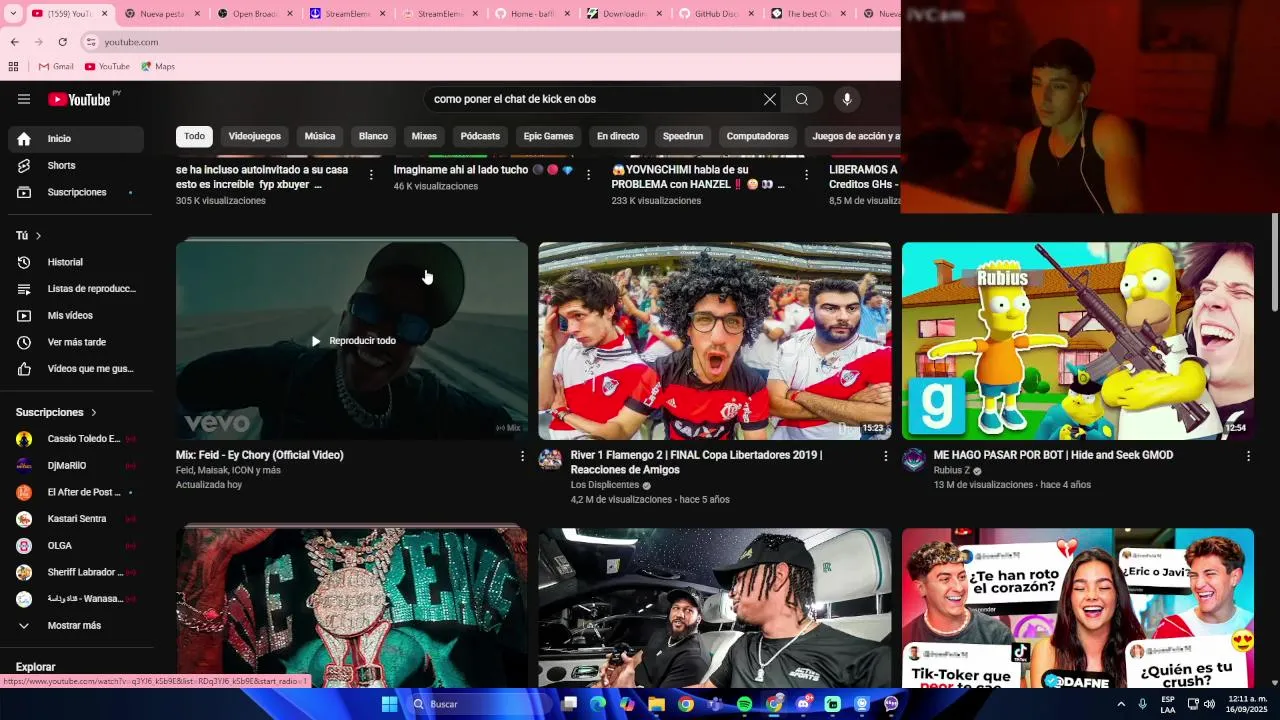Open Sheriff Labrador subscription channel
This screenshot has height=720, width=1280.
(x=76, y=572)
